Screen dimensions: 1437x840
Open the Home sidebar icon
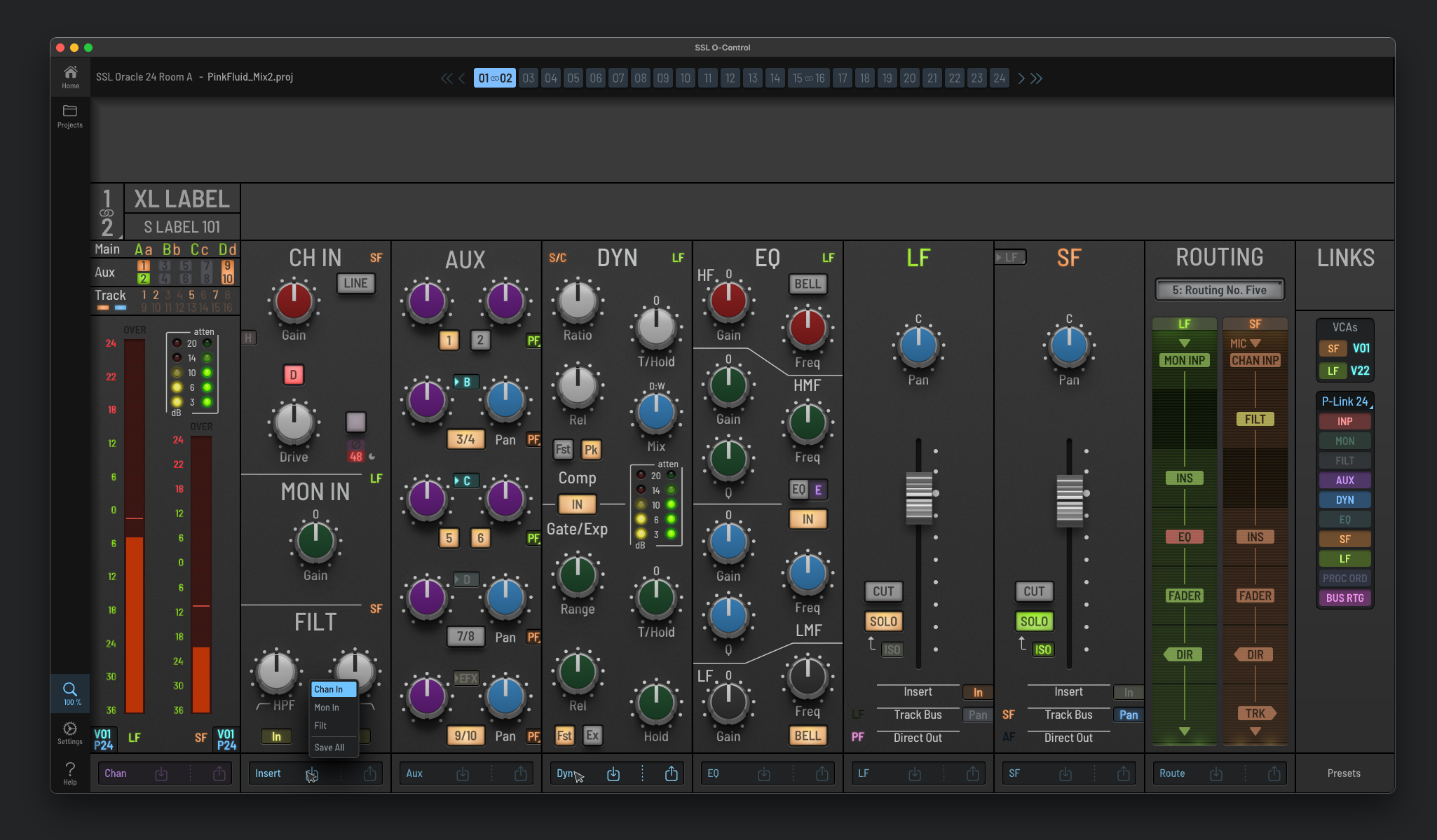pos(70,76)
